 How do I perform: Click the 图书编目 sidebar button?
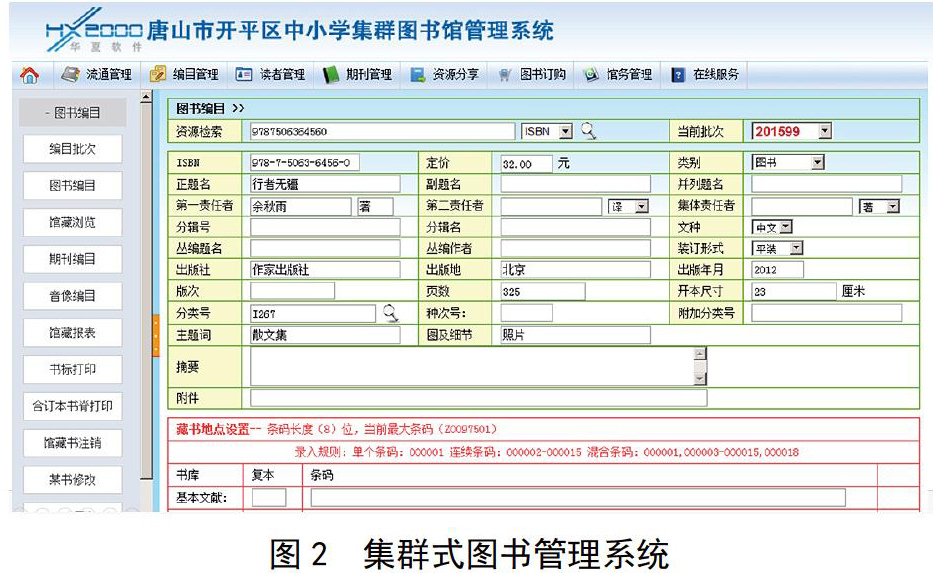click(x=73, y=186)
